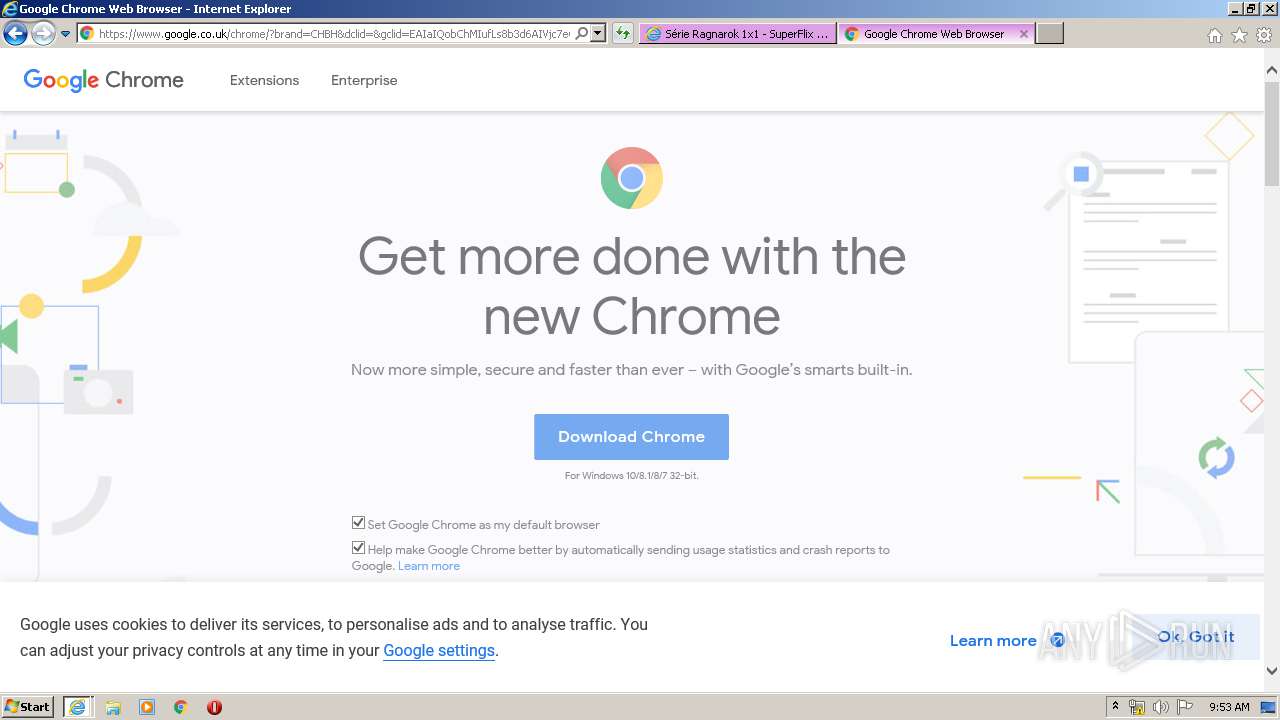Open the Favorites star icon
Screen dimensions: 1280x720
(1239, 35)
